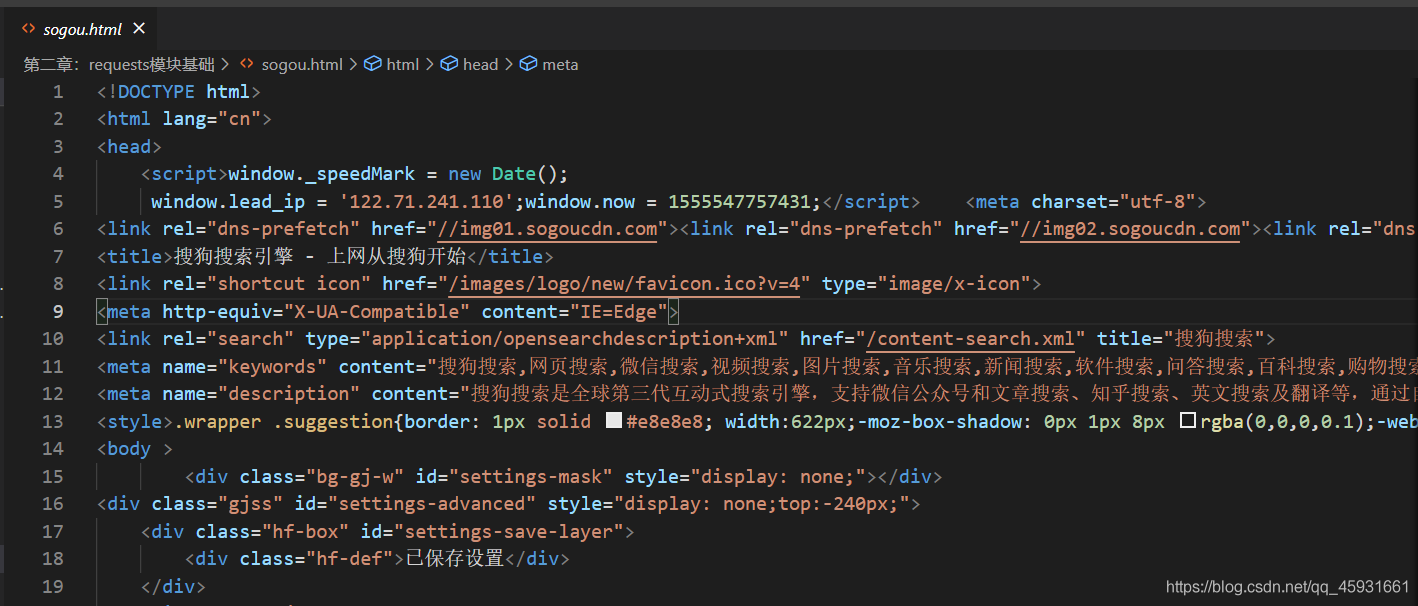Screen dimensions: 1418x606
Task: Click line number 19 in gutter
Action: [52, 586]
